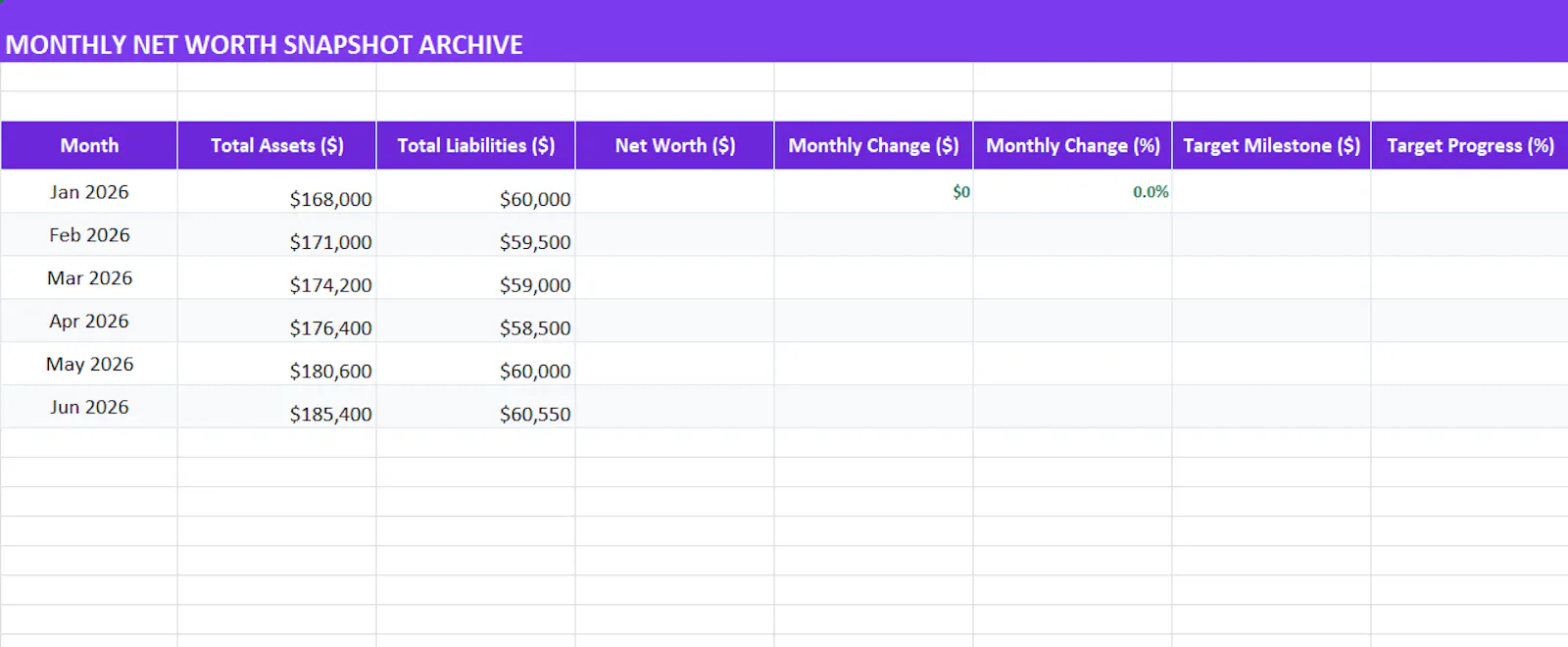Select the $176,400 total assets cell
Viewport: 1568px width, 647px height.
(x=277, y=322)
